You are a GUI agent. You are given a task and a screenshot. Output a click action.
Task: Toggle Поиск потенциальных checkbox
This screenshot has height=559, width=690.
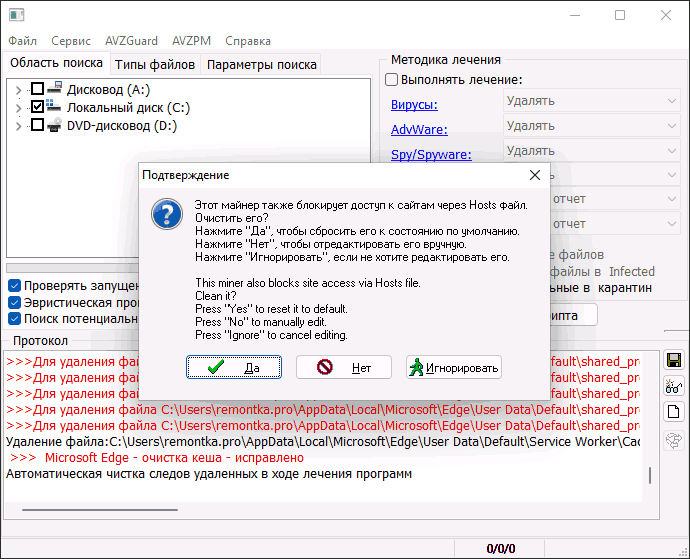(x=15, y=319)
